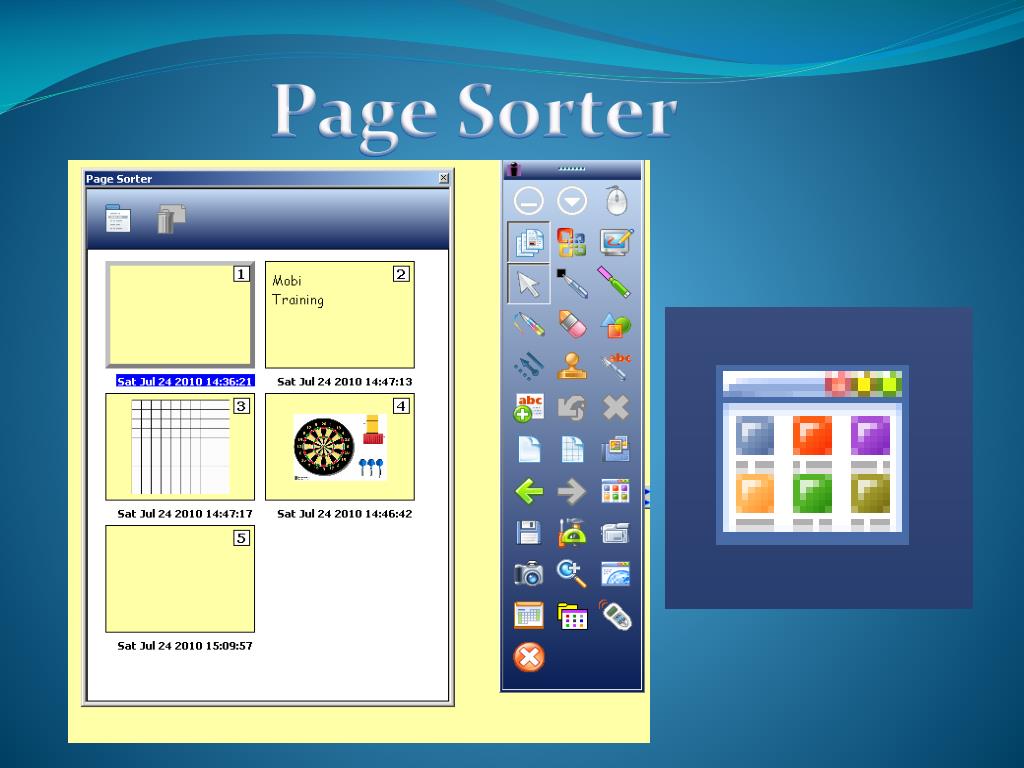Click the gray X clear icon

[615, 408]
